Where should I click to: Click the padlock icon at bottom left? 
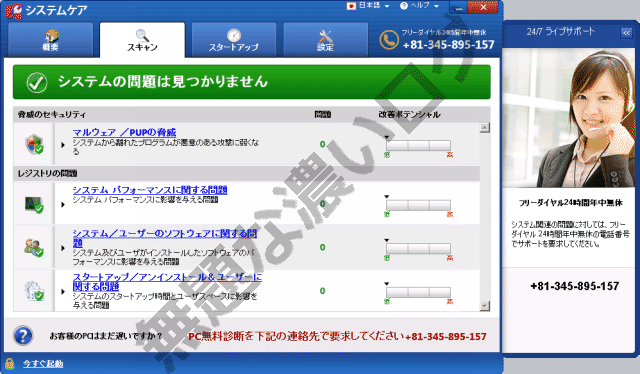click(9, 363)
